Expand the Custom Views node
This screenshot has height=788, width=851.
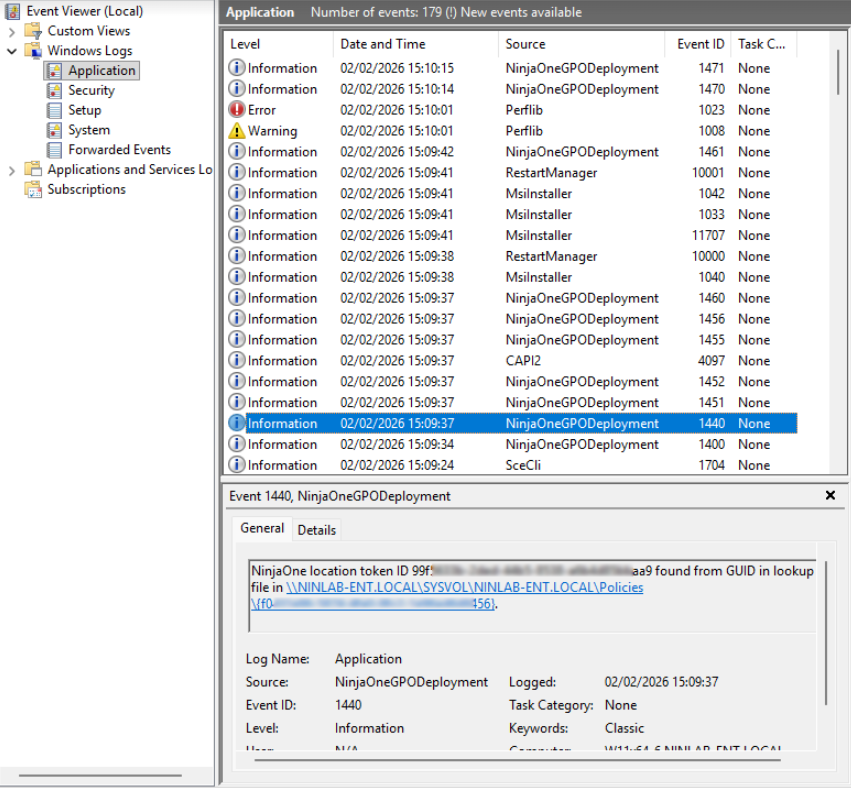pyautogui.click(x=12, y=31)
